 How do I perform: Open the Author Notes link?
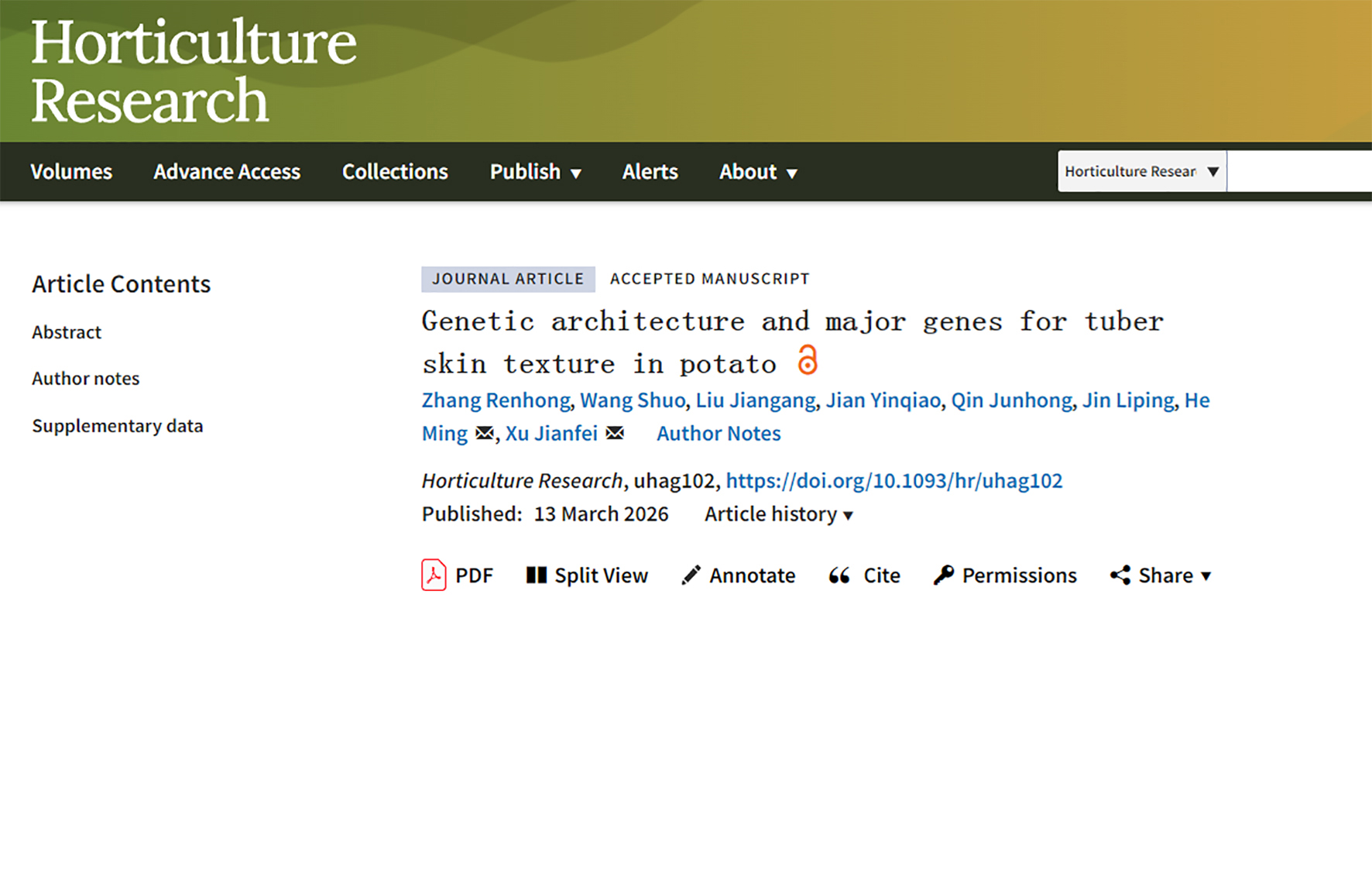click(719, 434)
